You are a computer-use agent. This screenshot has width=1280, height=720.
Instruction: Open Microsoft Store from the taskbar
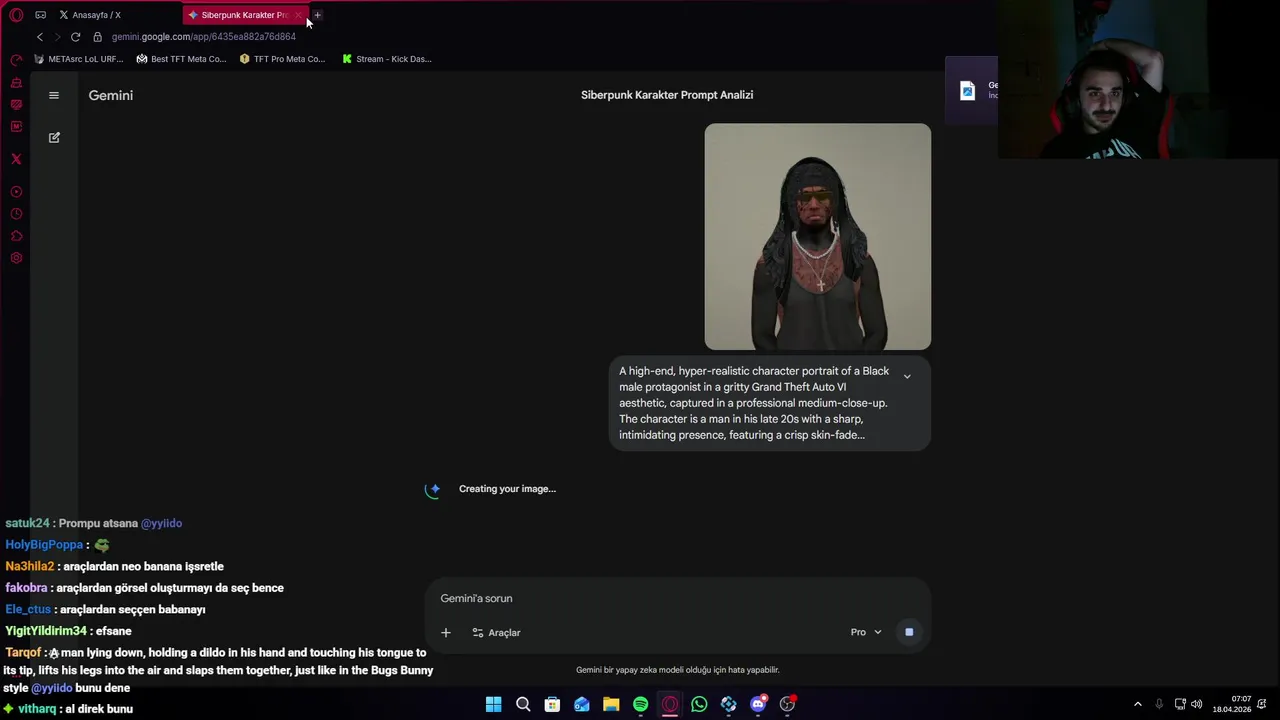552,704
